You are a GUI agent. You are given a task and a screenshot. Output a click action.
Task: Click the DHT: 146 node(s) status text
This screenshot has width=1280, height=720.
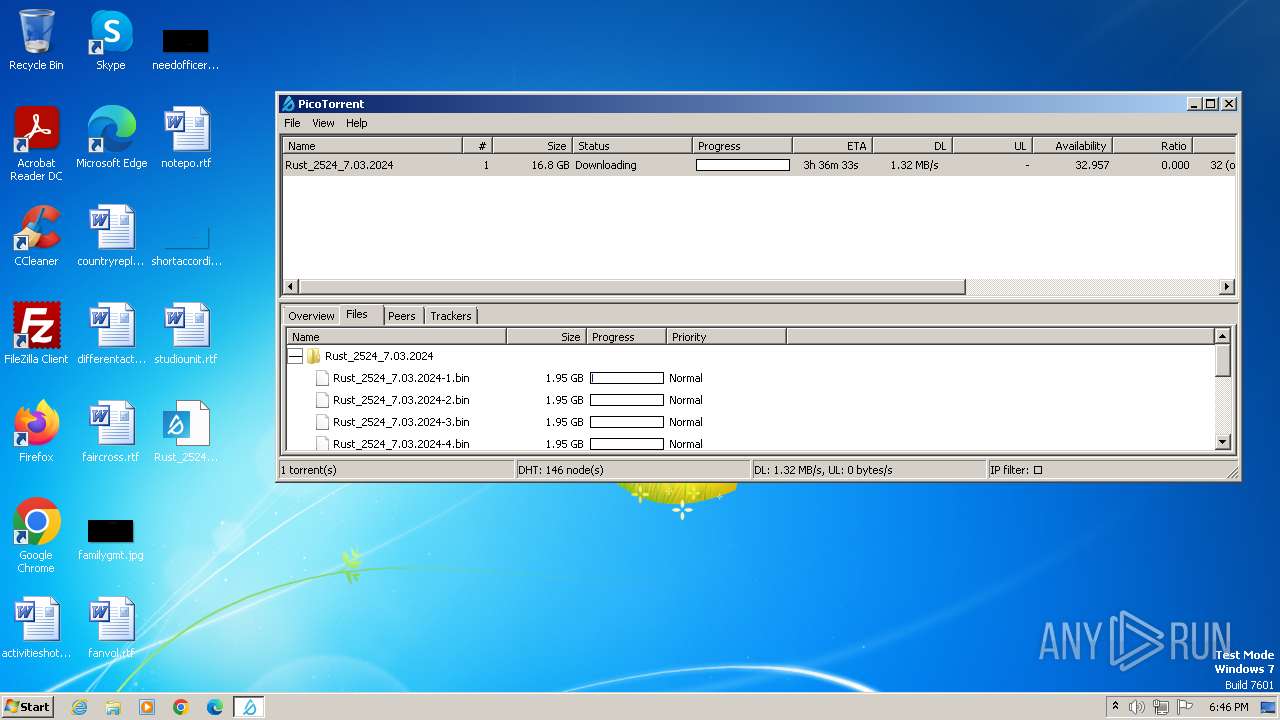click(561, 470)
